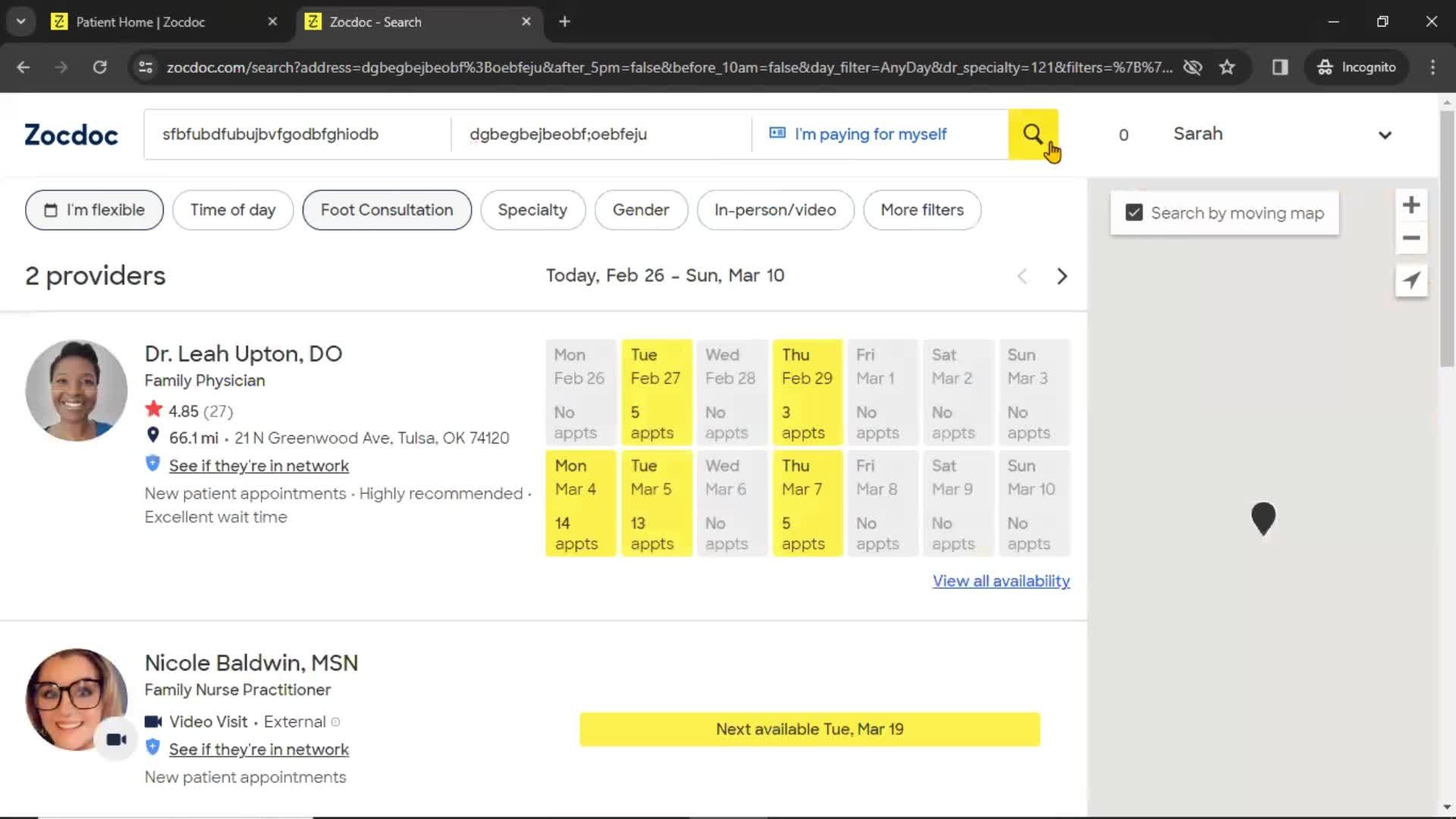
Task: Click the black map pin marker
Action: tap(1263, 519)
